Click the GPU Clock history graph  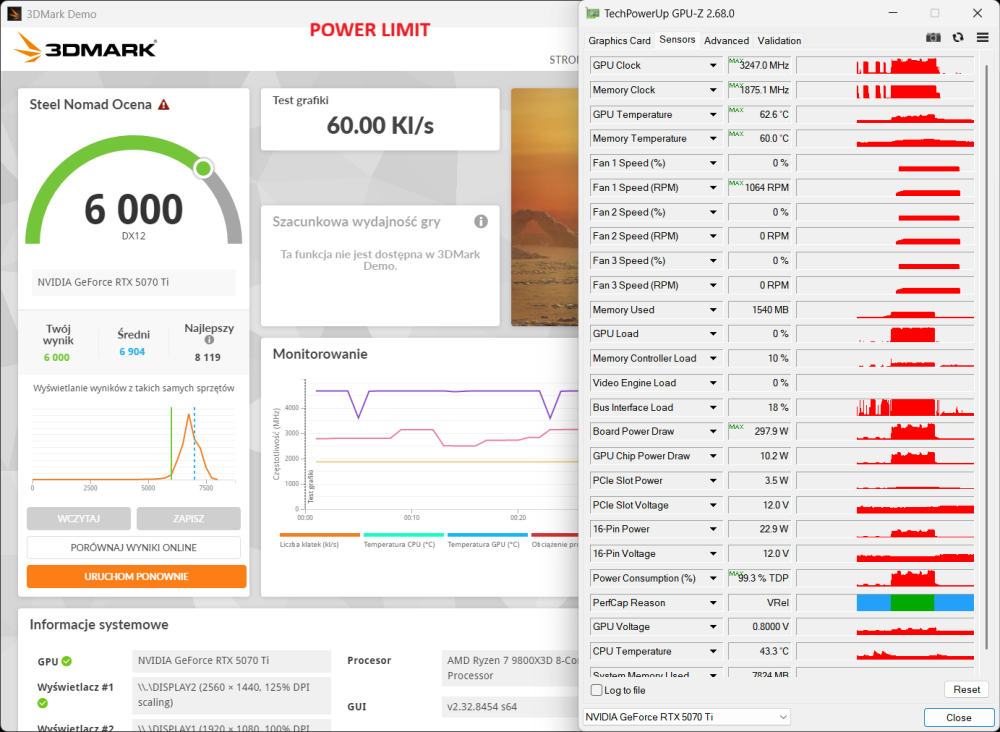pos(885,65)
